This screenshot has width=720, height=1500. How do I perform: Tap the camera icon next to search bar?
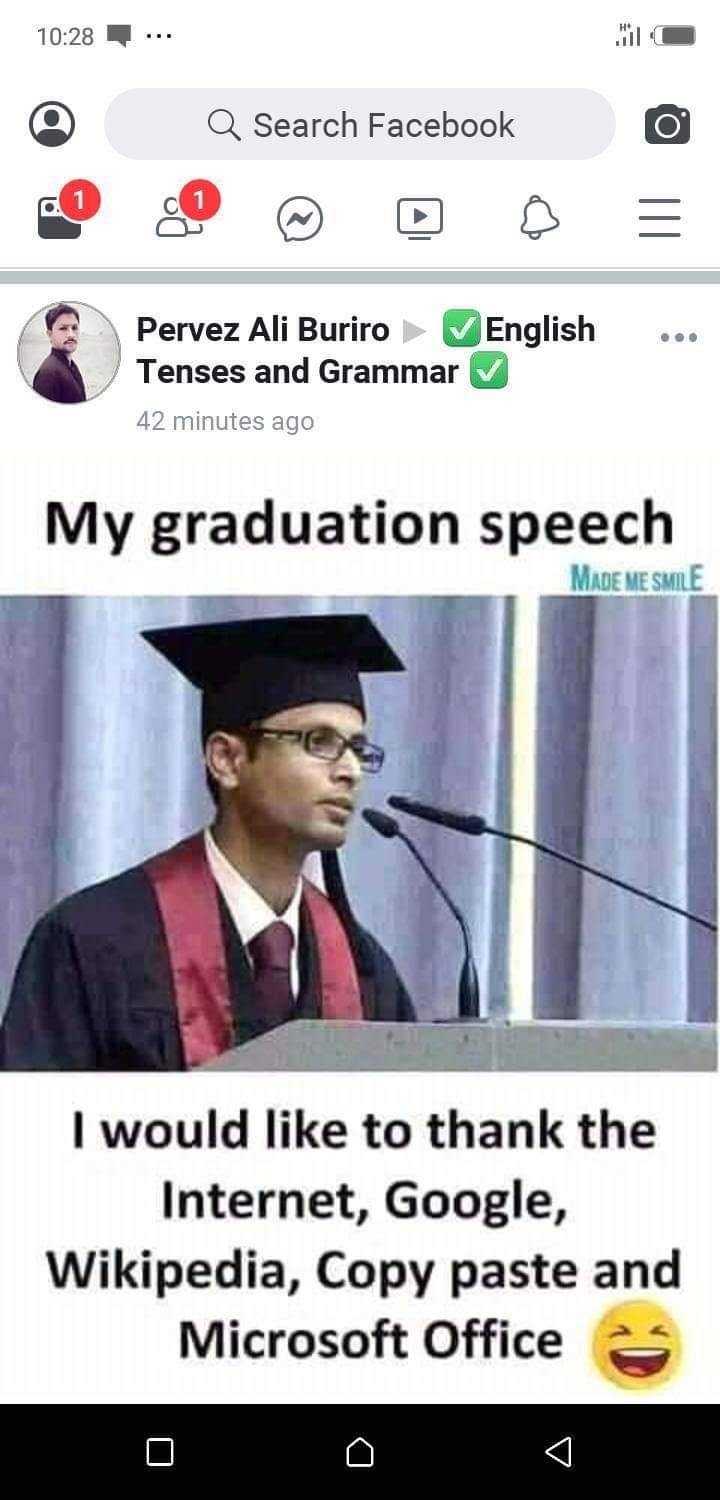[667, 125]
